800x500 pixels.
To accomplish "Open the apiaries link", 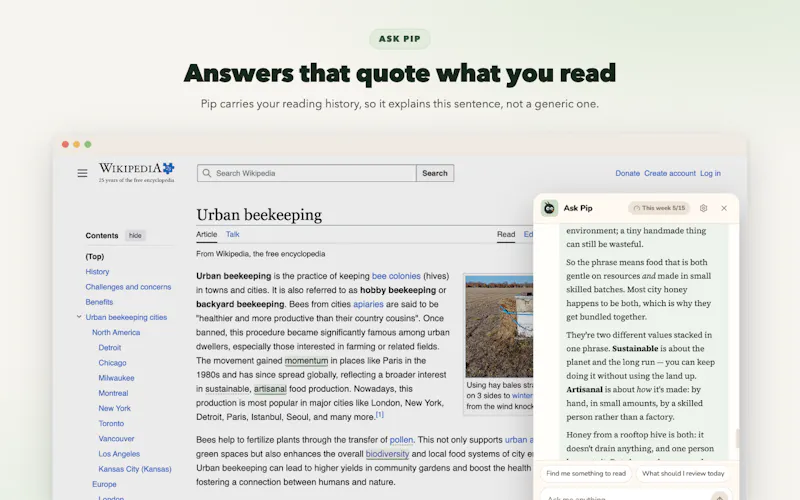I will 368,304.
